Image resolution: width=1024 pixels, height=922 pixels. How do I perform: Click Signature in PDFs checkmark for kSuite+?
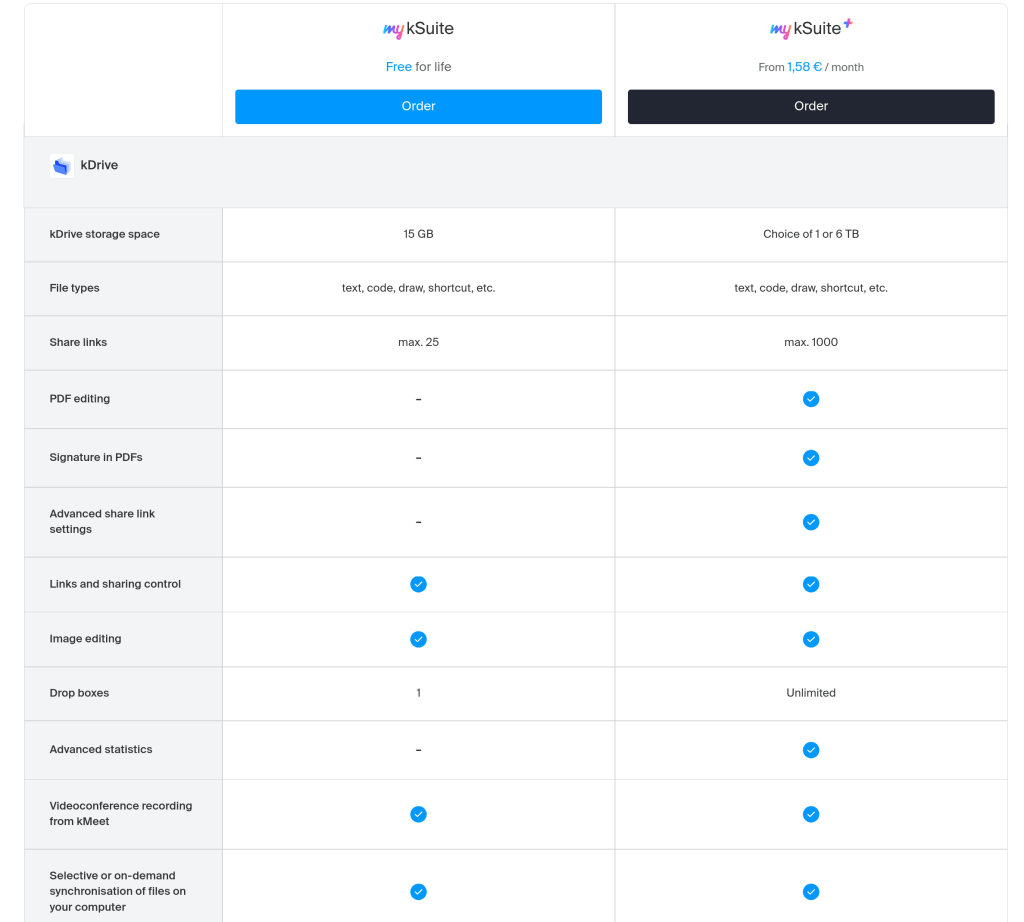coord(811,458)
